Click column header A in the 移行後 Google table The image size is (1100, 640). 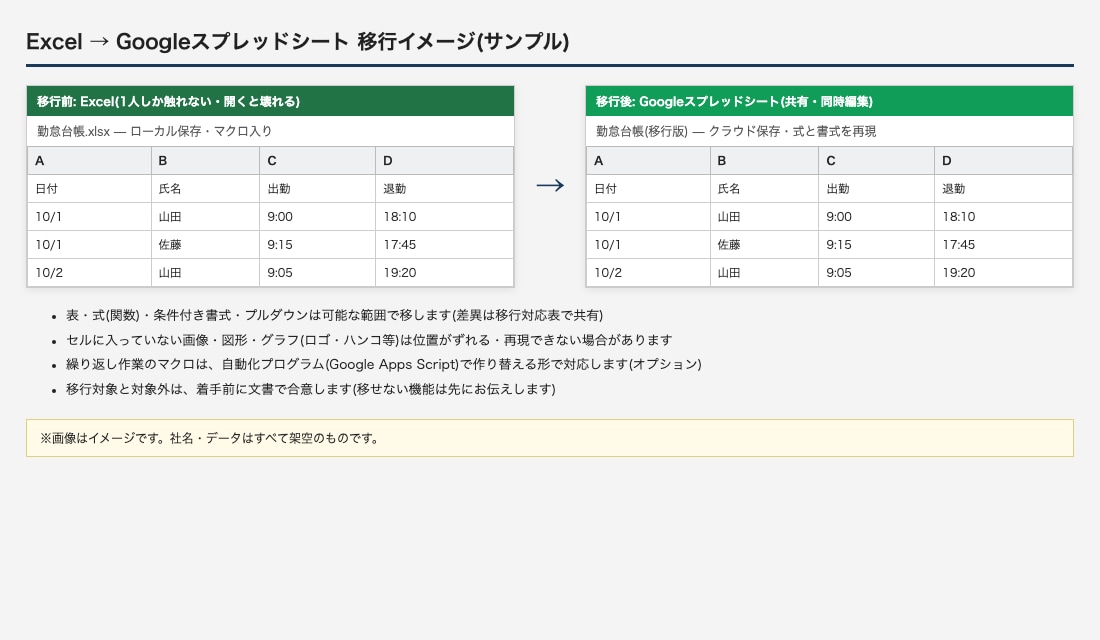[648, 161]
